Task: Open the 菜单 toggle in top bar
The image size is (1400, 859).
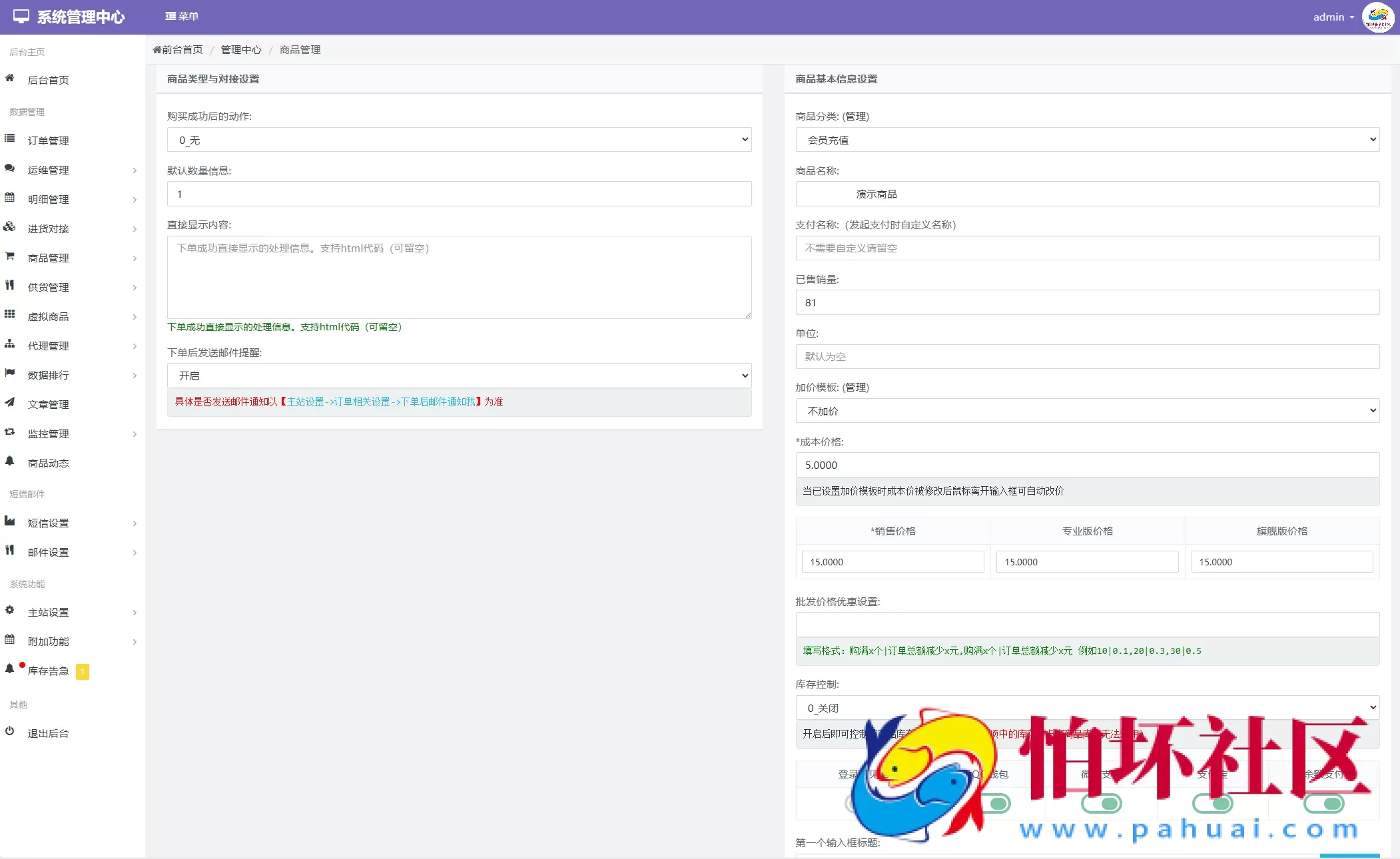Action: 182,17
